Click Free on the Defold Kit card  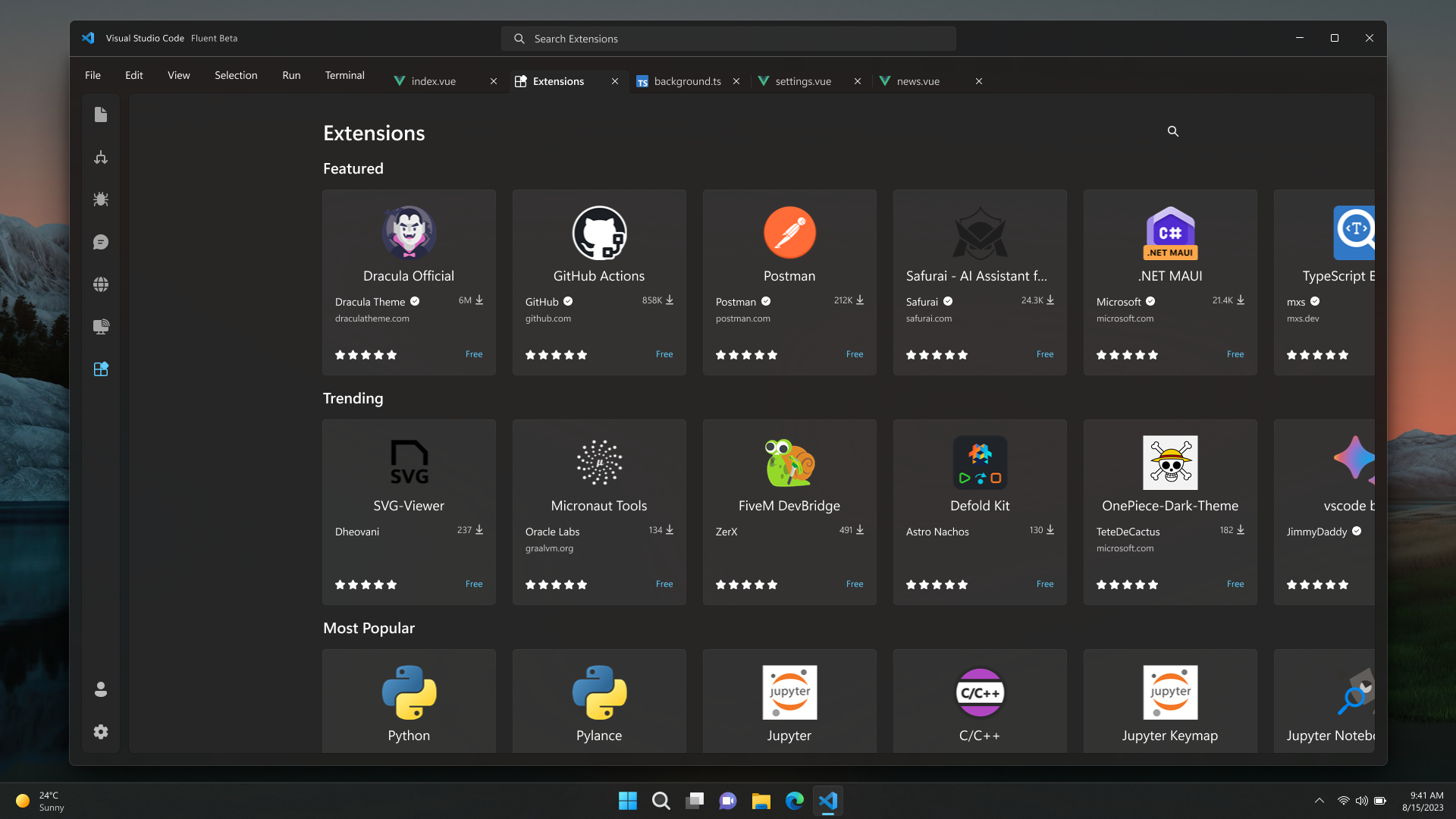pyautogui.click(x=1045, y=584)
